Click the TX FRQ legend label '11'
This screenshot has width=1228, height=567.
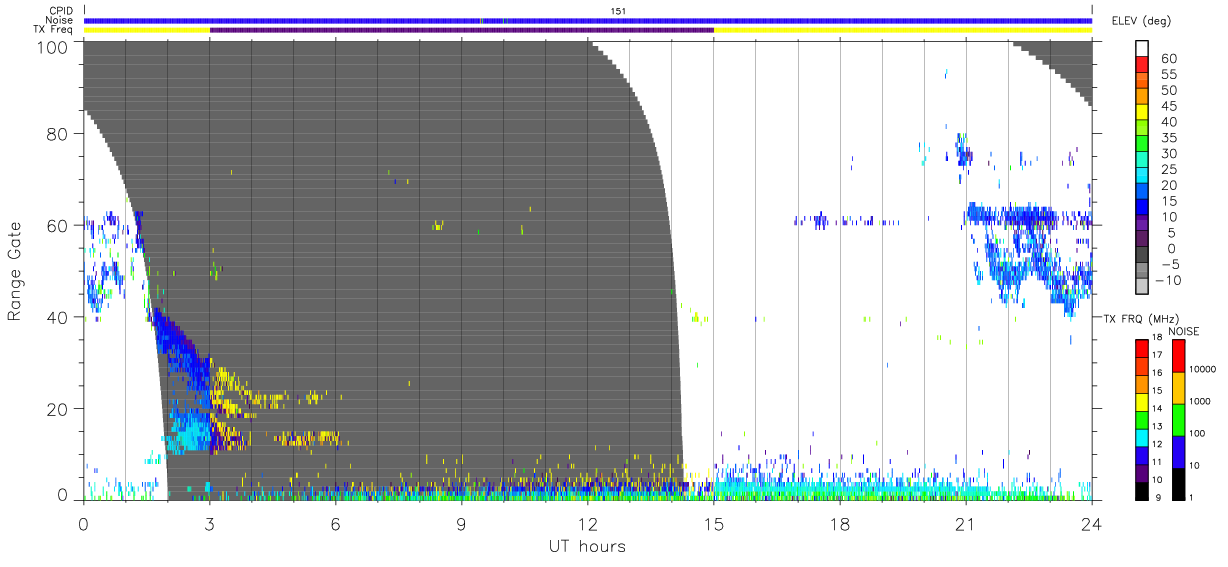1156,462
